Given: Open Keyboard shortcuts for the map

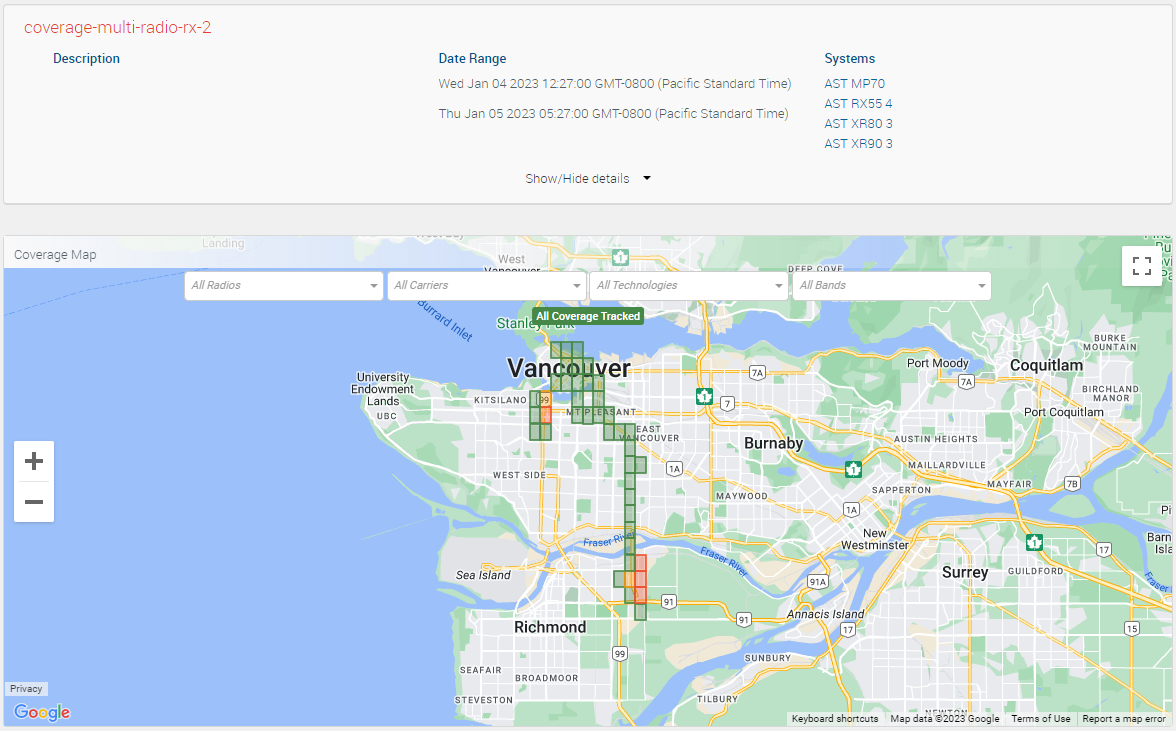Looking at the screenshot, I should [x=835, y=719].
